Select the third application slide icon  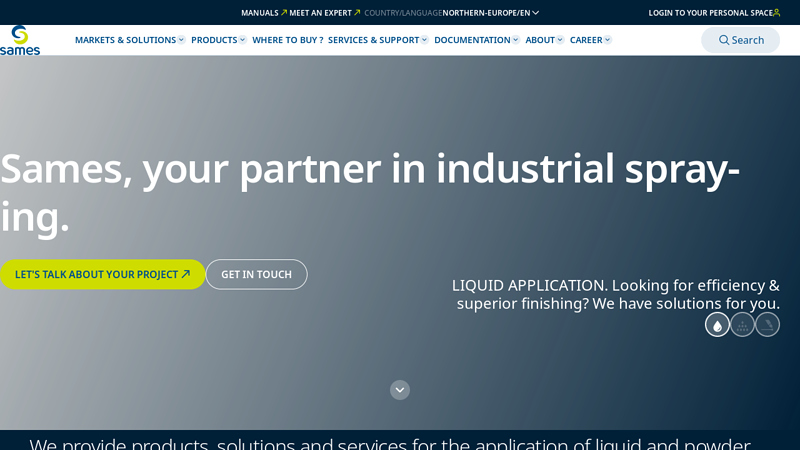767,325
